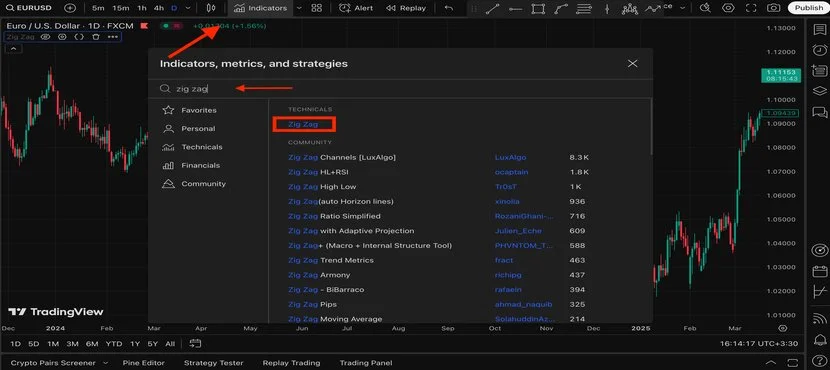Image resolution: width=830 pixels, height=370 pixels.
Task: Select the horizontal ray drawing tool
Action: [515, 8]
